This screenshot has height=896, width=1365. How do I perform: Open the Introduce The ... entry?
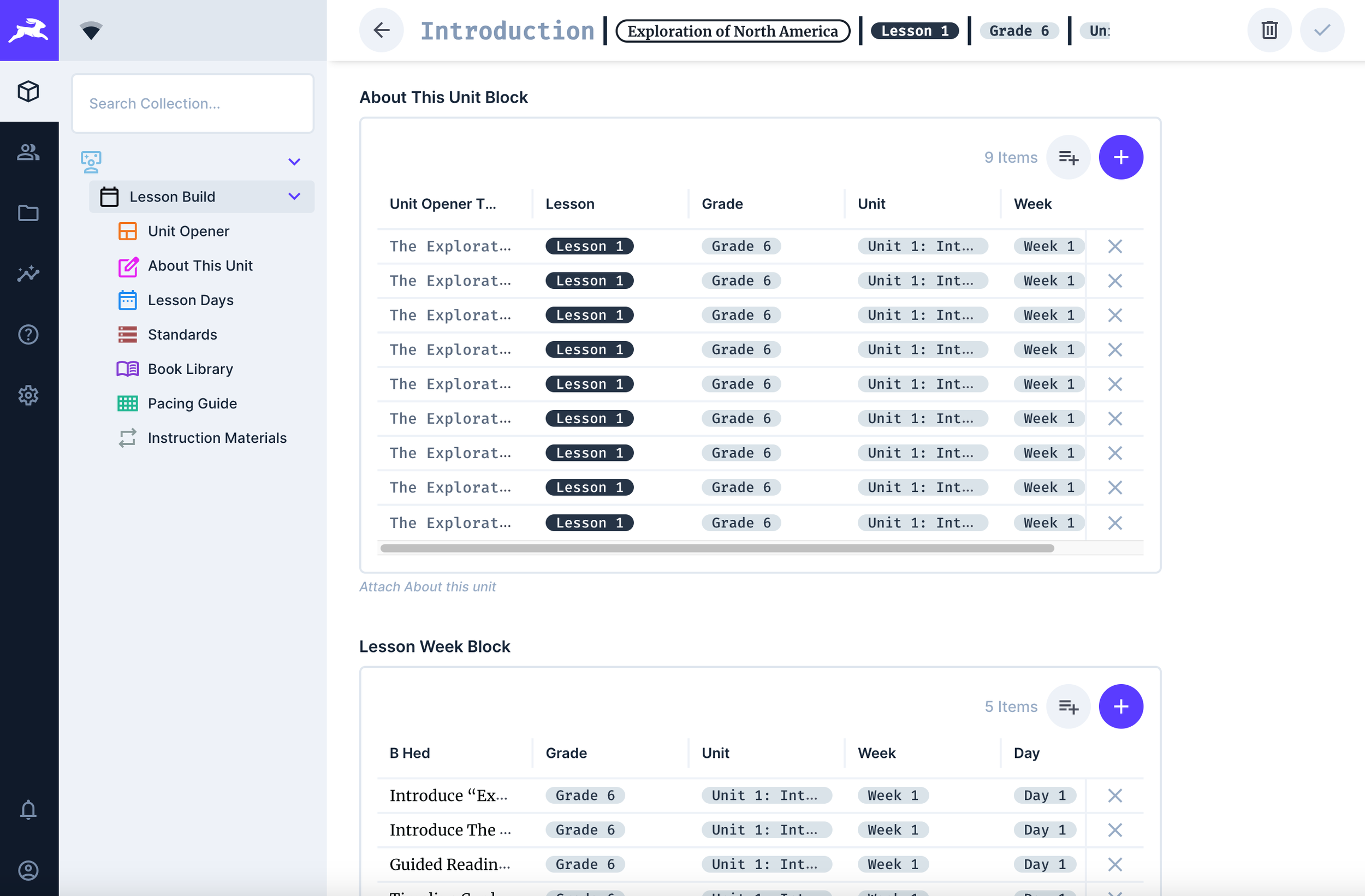coord(450,829)
